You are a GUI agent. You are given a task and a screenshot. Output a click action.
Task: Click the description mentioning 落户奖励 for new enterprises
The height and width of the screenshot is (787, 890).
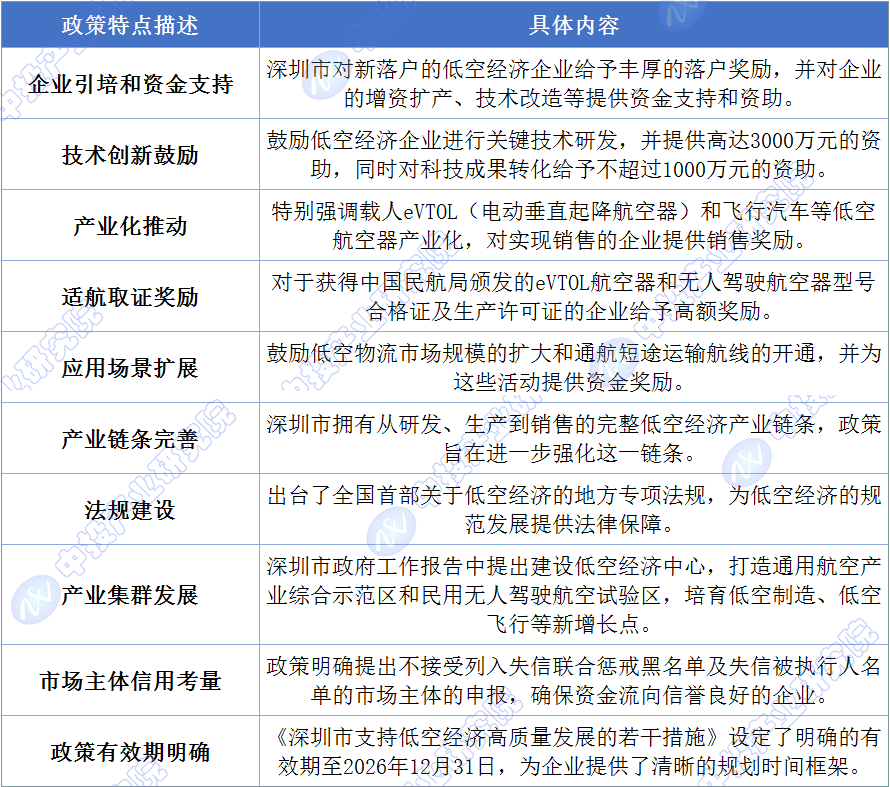click(x=574, y=84)
